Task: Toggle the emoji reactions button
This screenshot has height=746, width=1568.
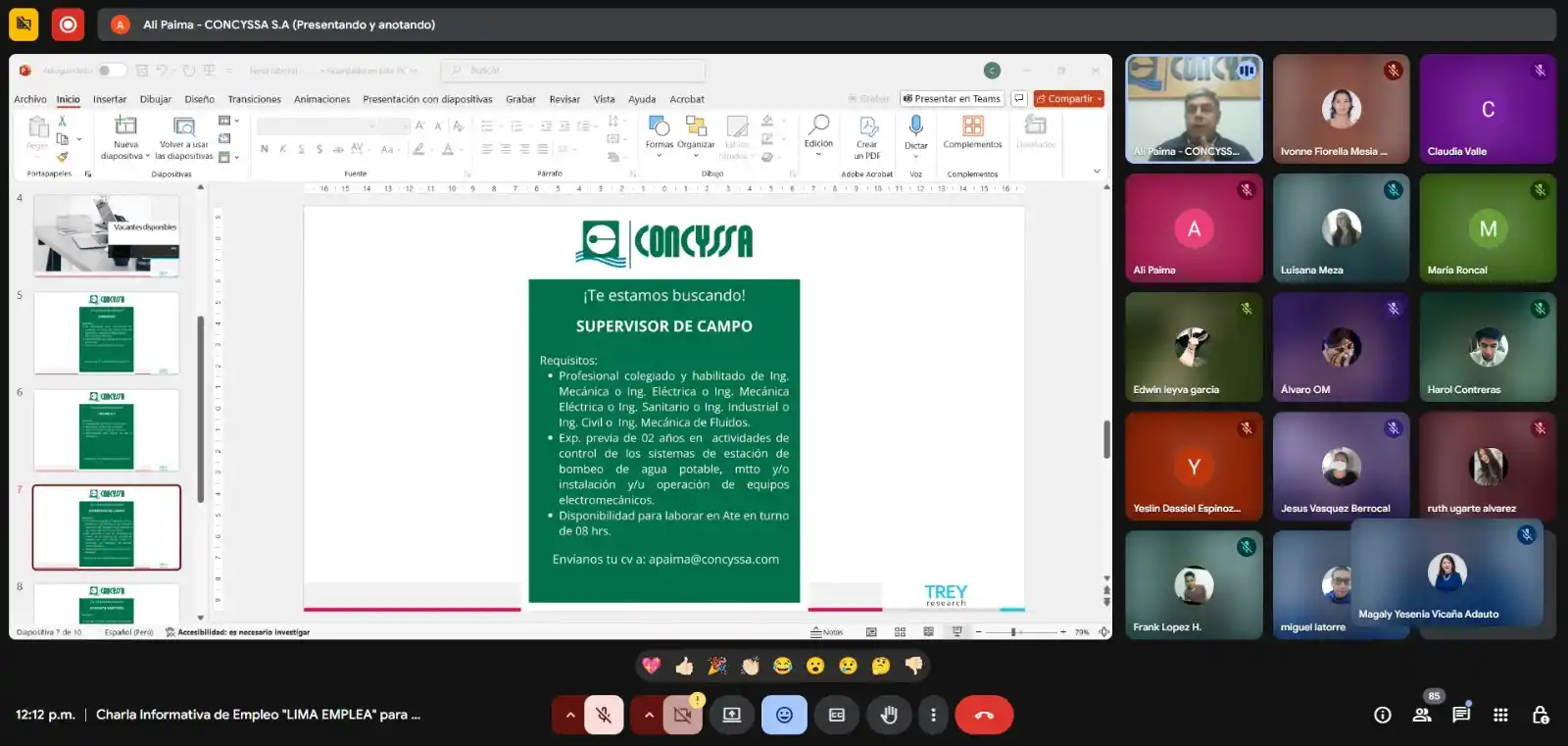Action: click(784, 715)
